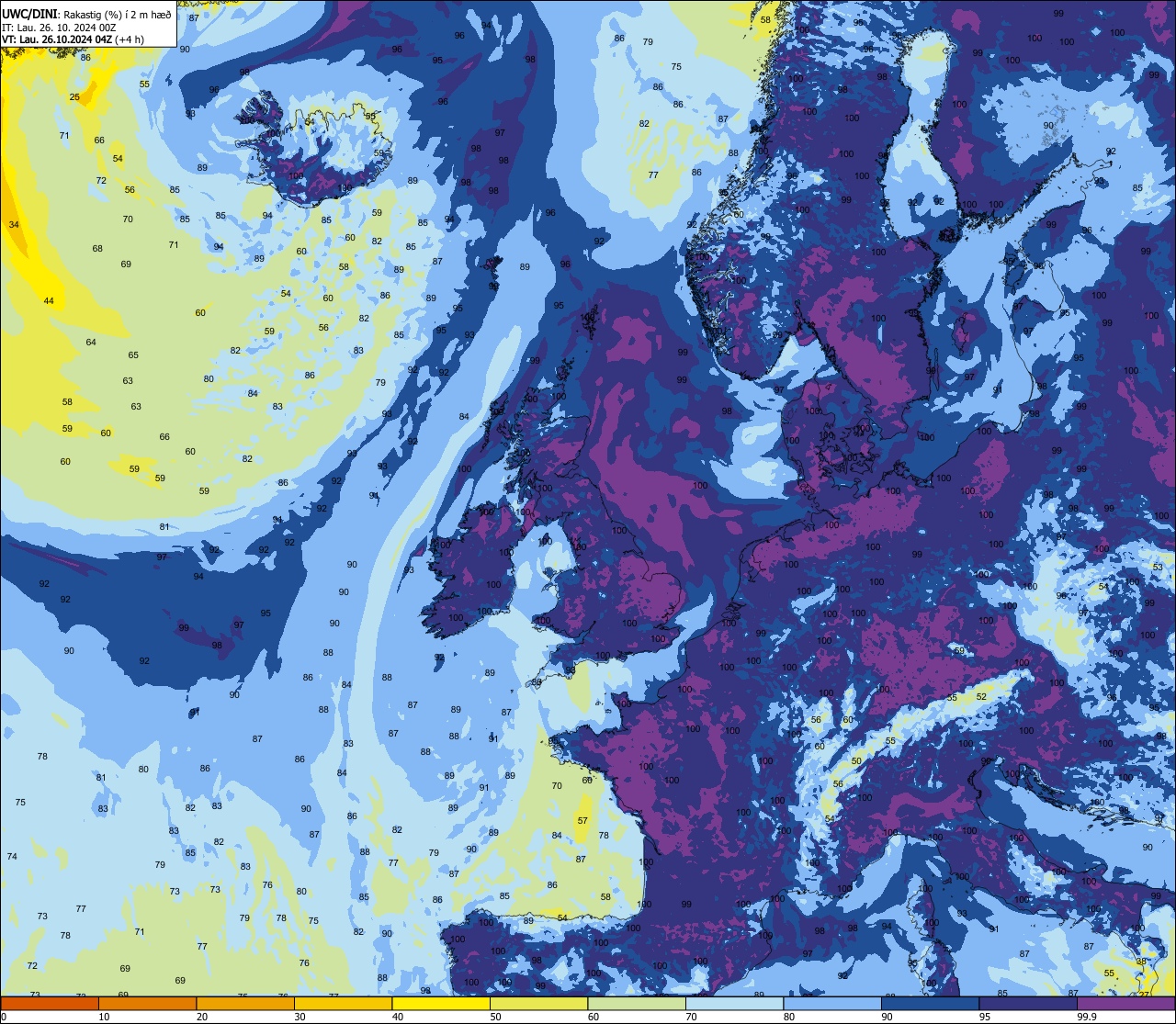Screen dimensions: 1176x1024
Task: Click 'VT: Lau. 26.10.2024 04Z' valid time
Action: pos(57,39)
